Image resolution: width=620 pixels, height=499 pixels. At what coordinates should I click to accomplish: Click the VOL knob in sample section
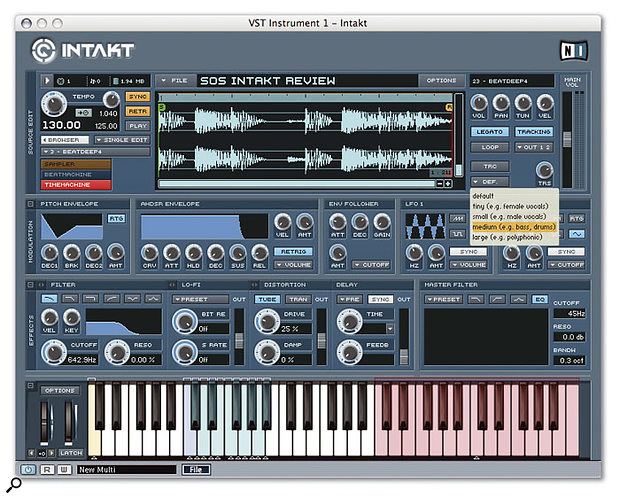point(479,103)
